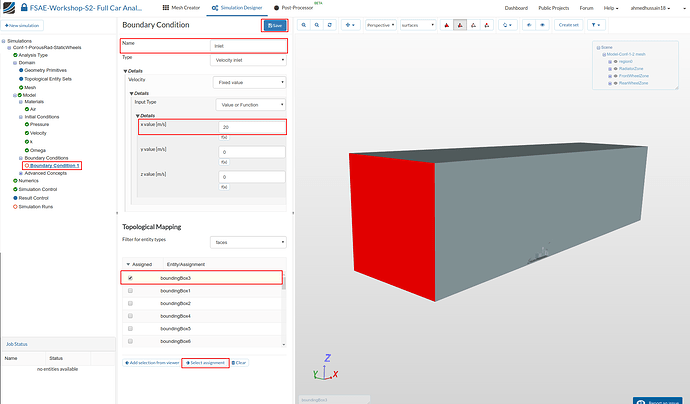Click the Select assignment button

click(204, 362)
